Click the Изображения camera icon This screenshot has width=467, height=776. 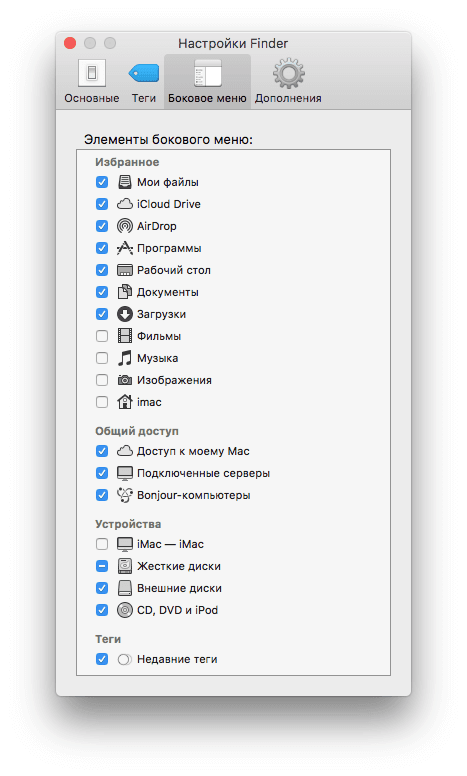[125, 380]
